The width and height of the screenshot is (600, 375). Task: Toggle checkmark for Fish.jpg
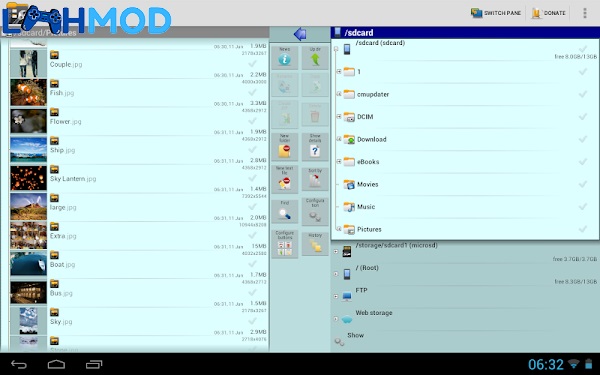pyautogui.click(x=252, y=92)
